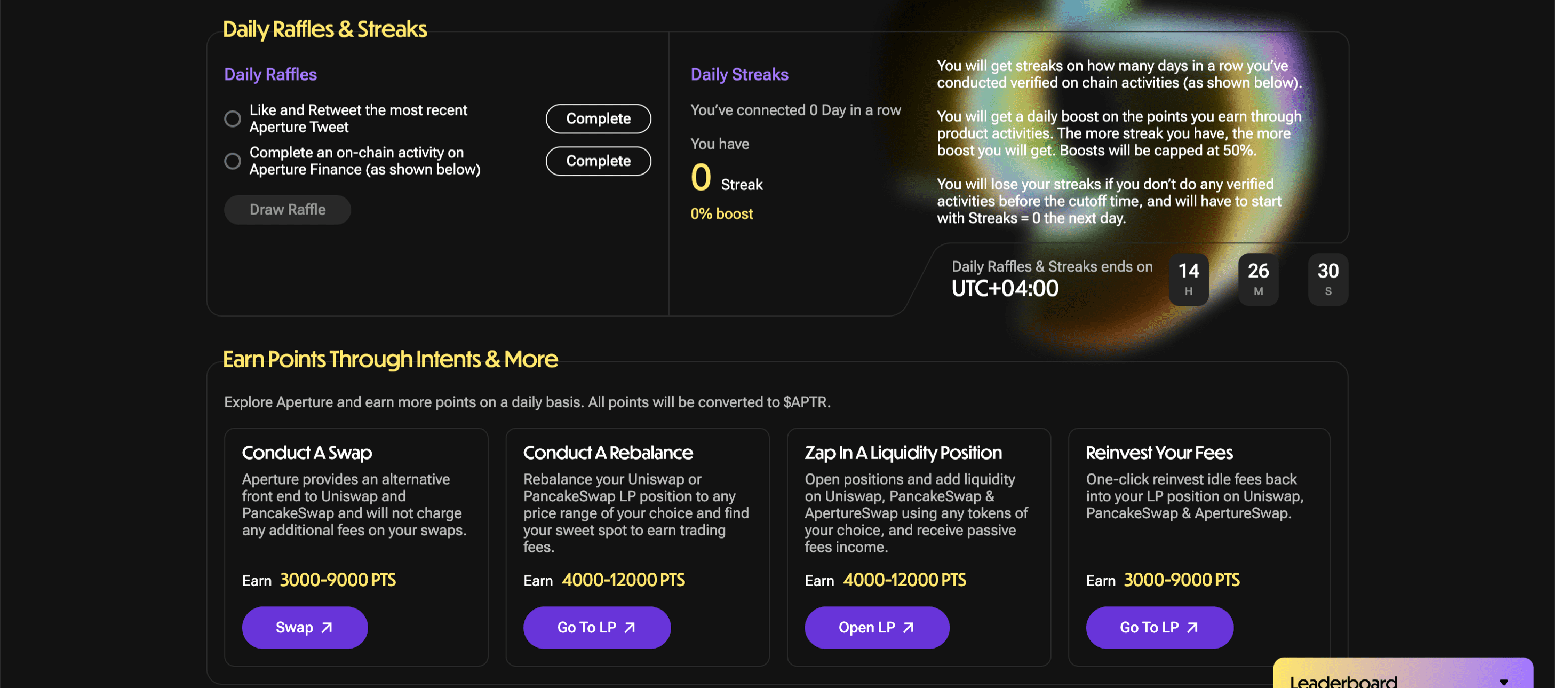Click the hours countdown tile

(x=1189, y=280)
